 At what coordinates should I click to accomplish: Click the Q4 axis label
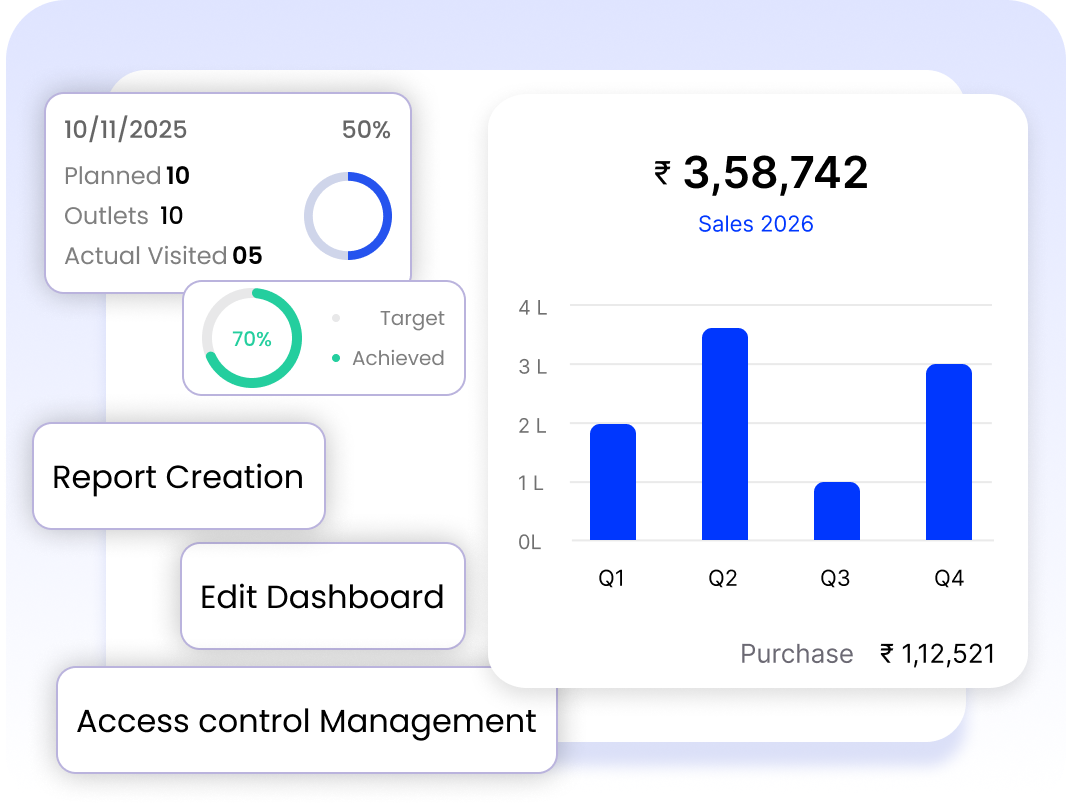(949, 578)
